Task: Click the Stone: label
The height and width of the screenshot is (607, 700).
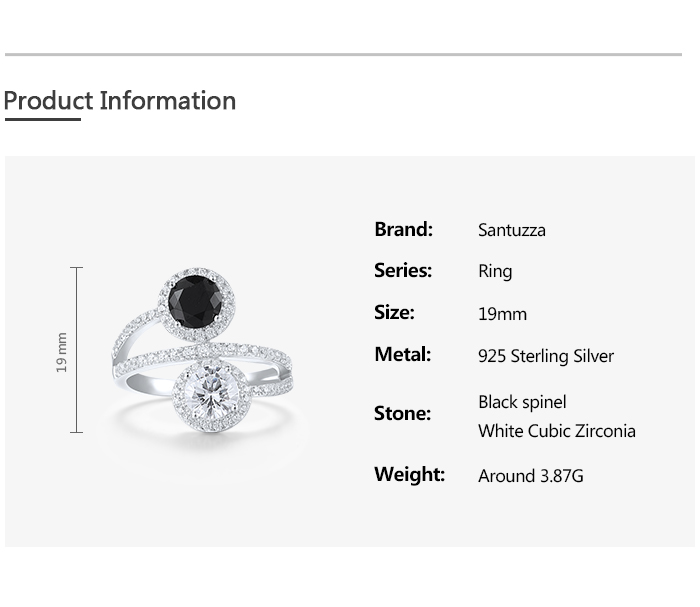Action: click(x=402, y=413)
